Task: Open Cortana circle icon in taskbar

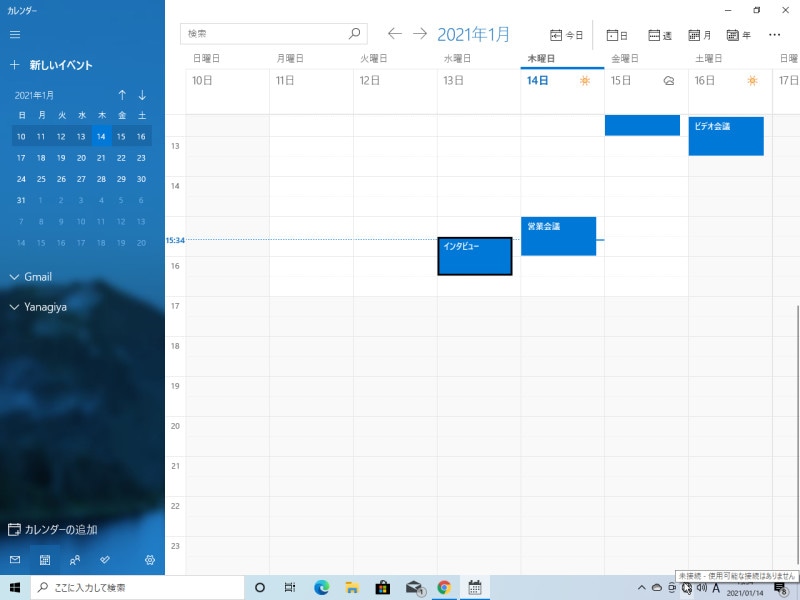Action: pyautogui.click(x=260, y=588)
